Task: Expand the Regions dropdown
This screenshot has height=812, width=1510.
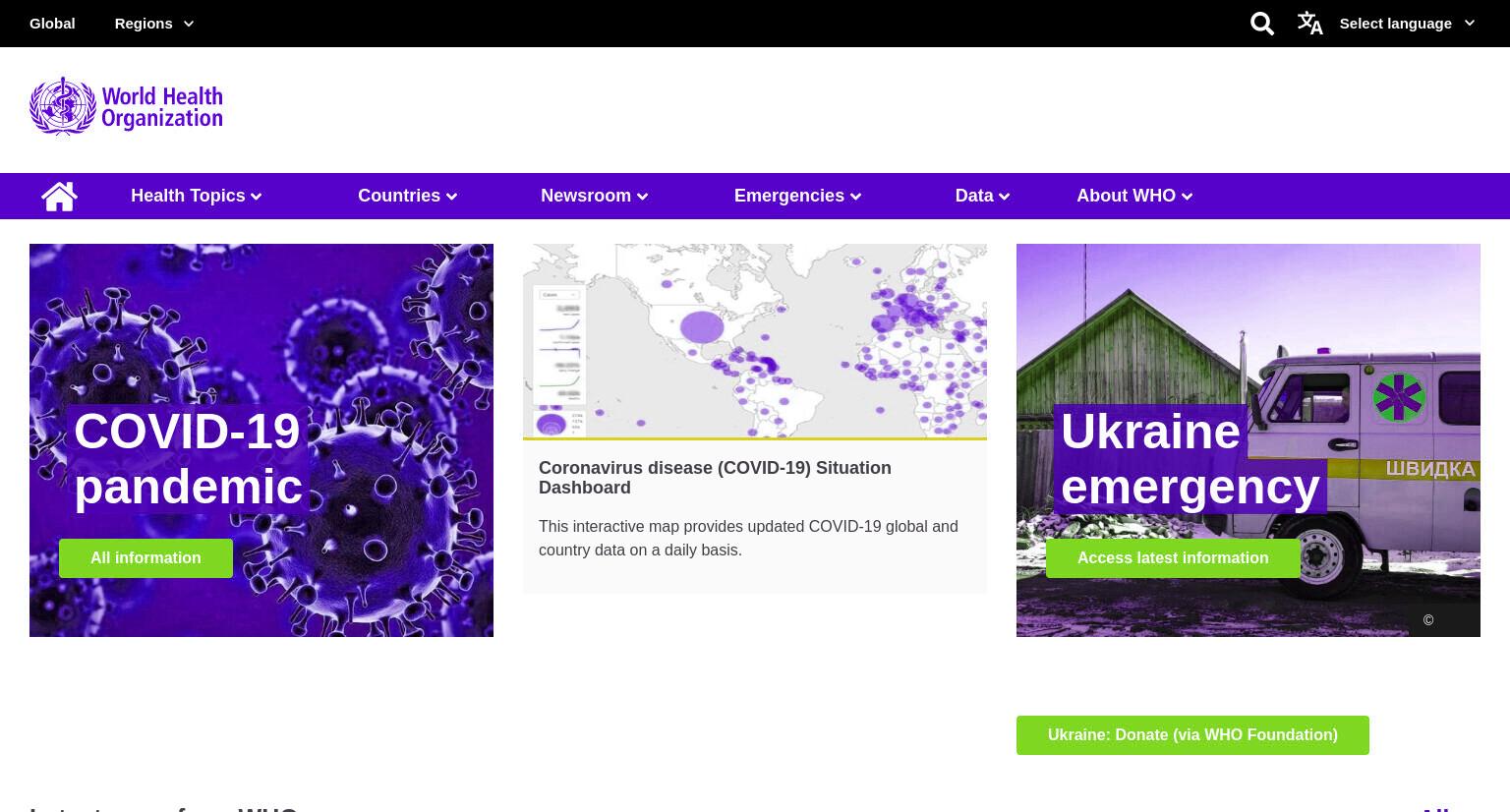Action: pos(154,24)
